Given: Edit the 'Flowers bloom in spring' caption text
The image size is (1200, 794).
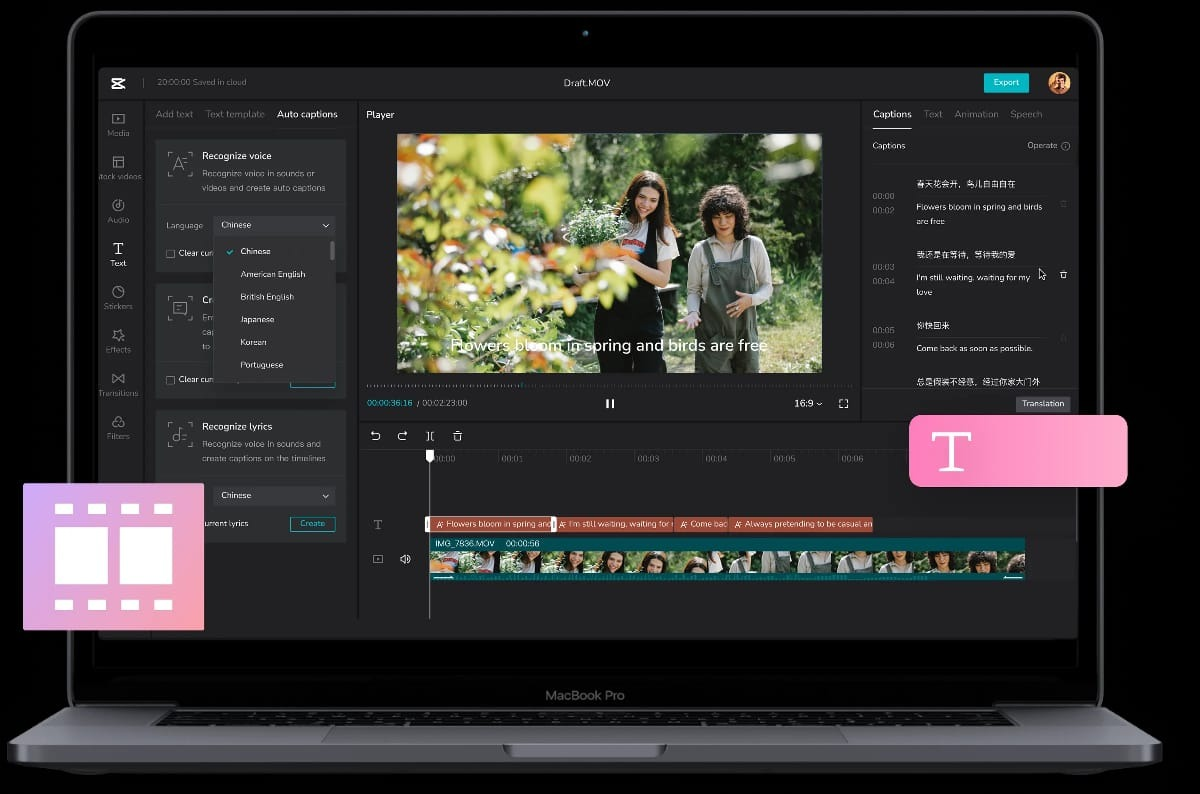Looking at the screenshot, I should tap(979, 214).
